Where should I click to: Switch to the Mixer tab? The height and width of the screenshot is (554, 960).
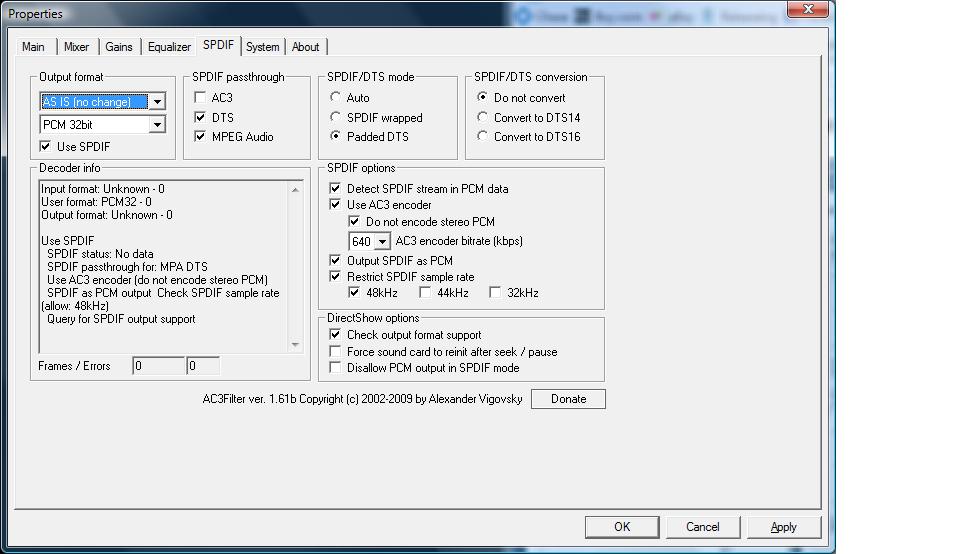click(76, 47)
